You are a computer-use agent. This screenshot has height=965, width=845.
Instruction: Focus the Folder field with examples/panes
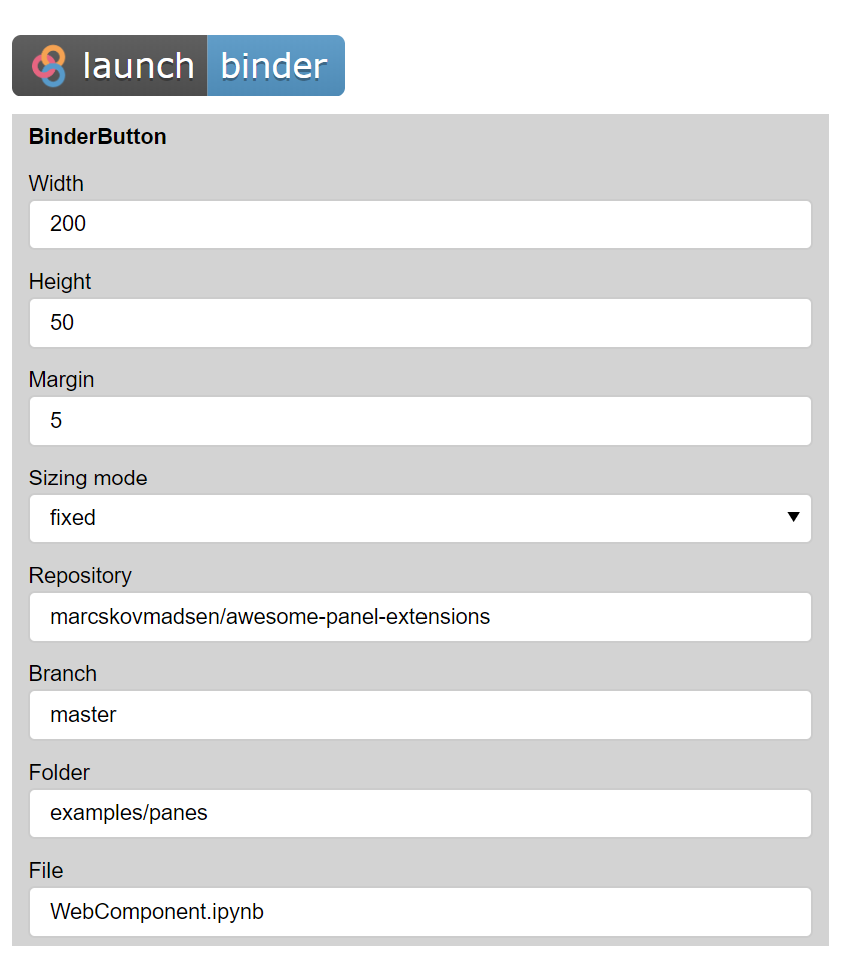click(x=420, y=813)
